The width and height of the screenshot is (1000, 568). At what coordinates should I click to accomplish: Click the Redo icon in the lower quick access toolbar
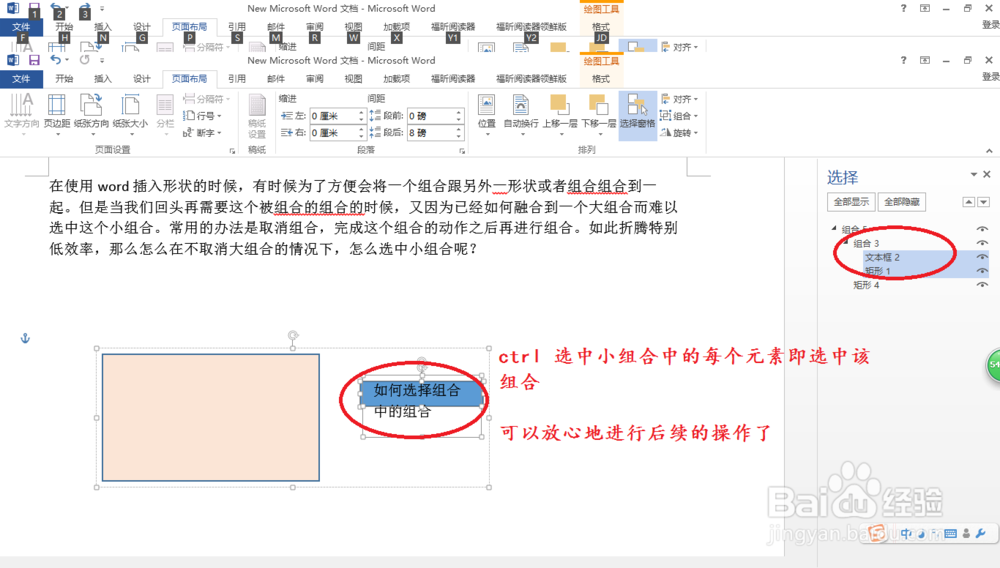[84, 60]
